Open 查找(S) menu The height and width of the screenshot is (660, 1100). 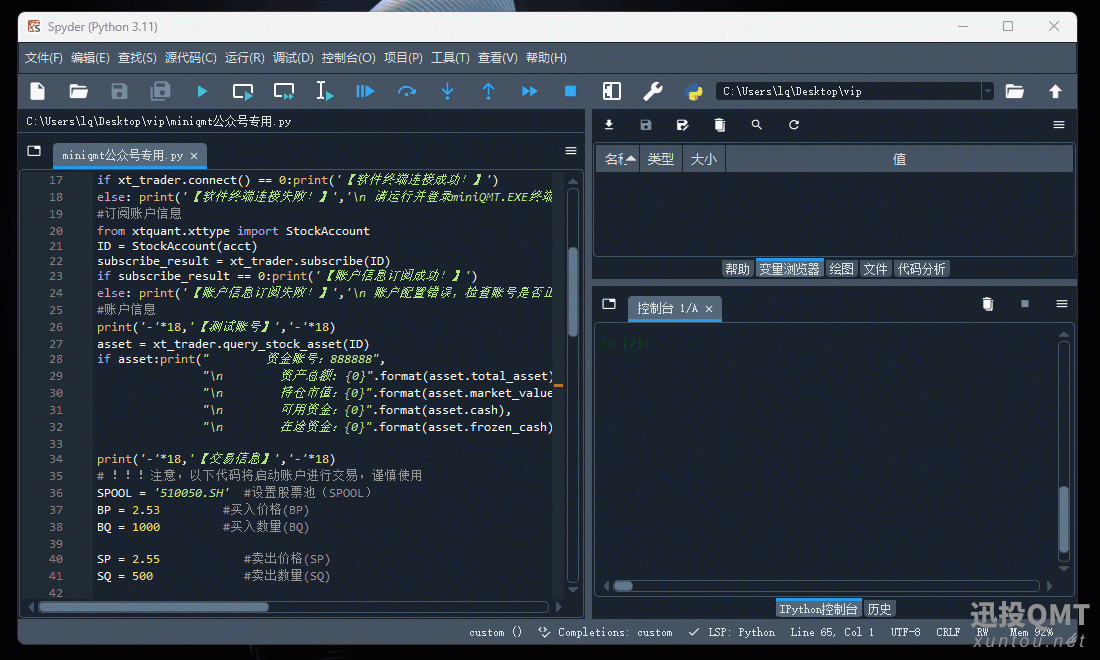coord(137,58)
